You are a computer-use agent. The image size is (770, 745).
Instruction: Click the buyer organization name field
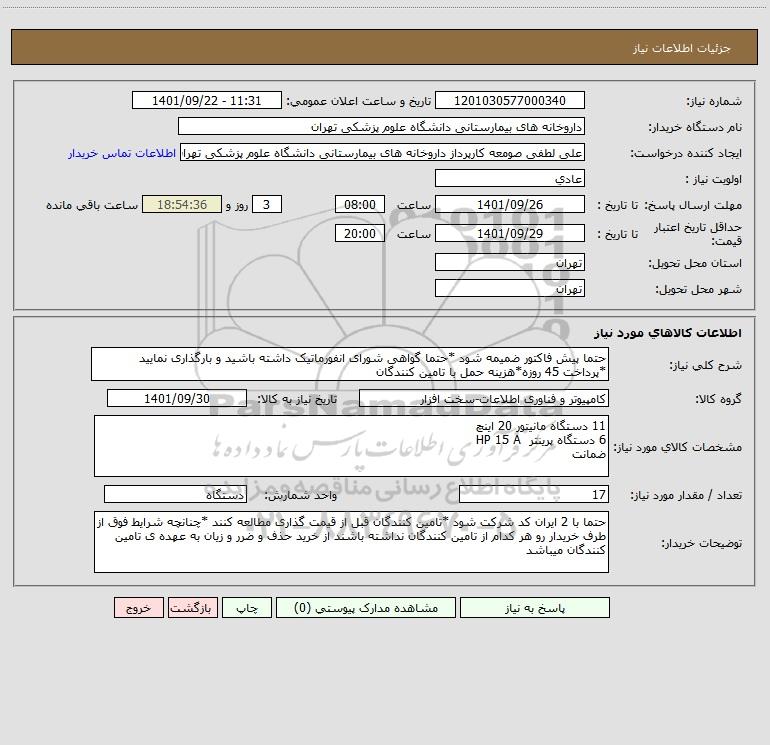381,126
